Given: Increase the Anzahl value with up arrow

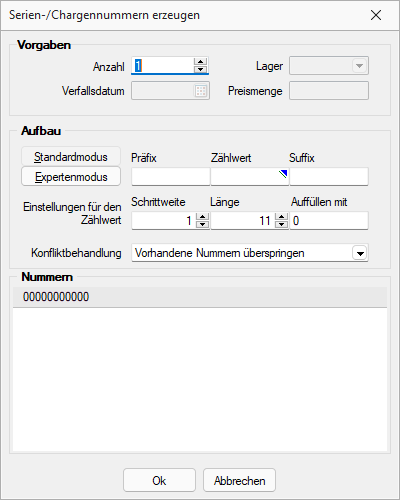Looking at the screenshot, I should pos(200,62).
